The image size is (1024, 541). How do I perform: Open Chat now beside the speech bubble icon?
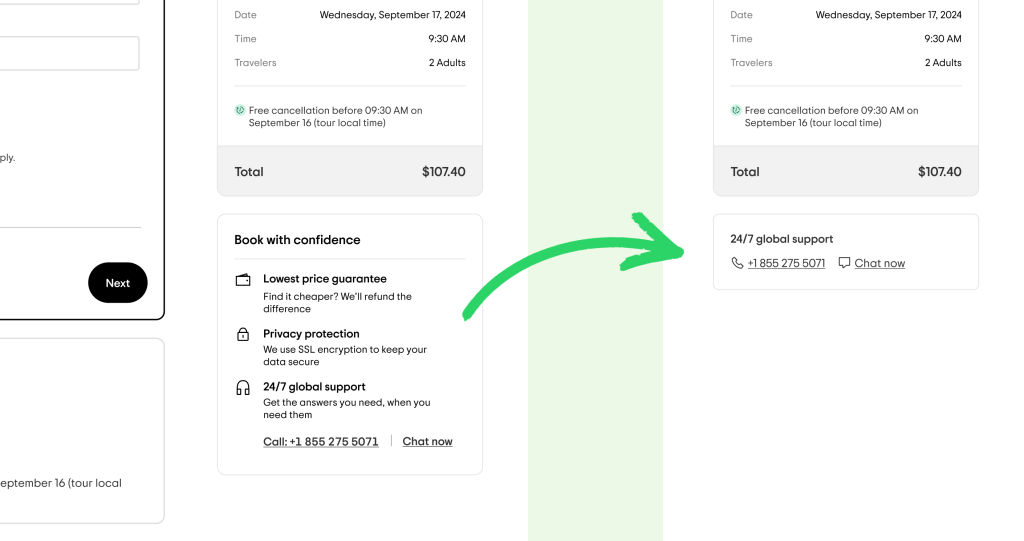(880, 263)
